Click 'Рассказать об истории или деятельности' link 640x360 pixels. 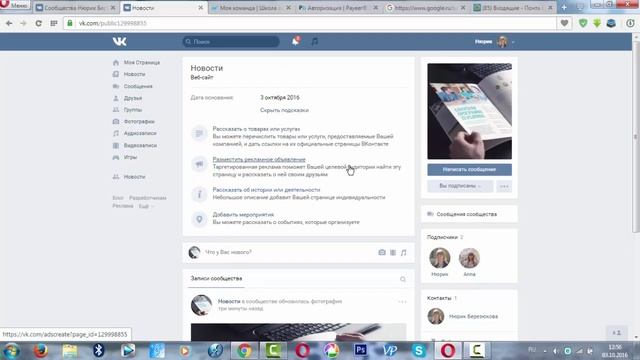tap(266, 190)
